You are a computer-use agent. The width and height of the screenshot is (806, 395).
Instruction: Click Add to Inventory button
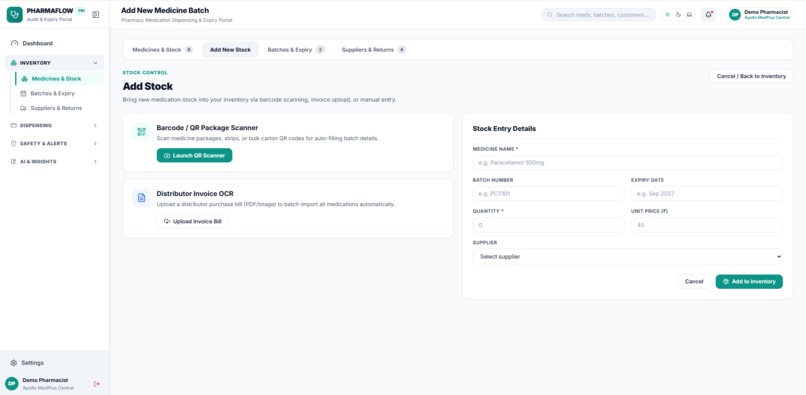pos(749,281)
